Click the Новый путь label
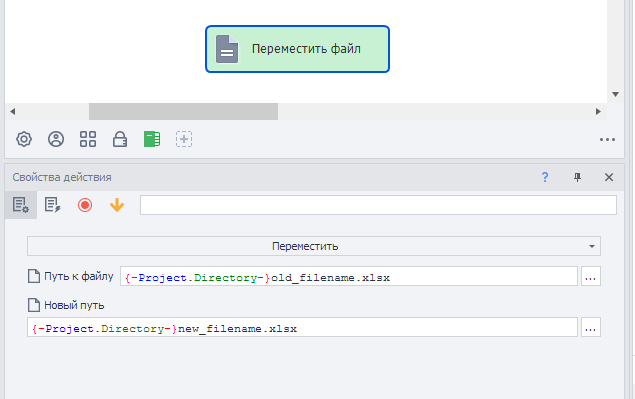The image size is (635, 399). 74,305
